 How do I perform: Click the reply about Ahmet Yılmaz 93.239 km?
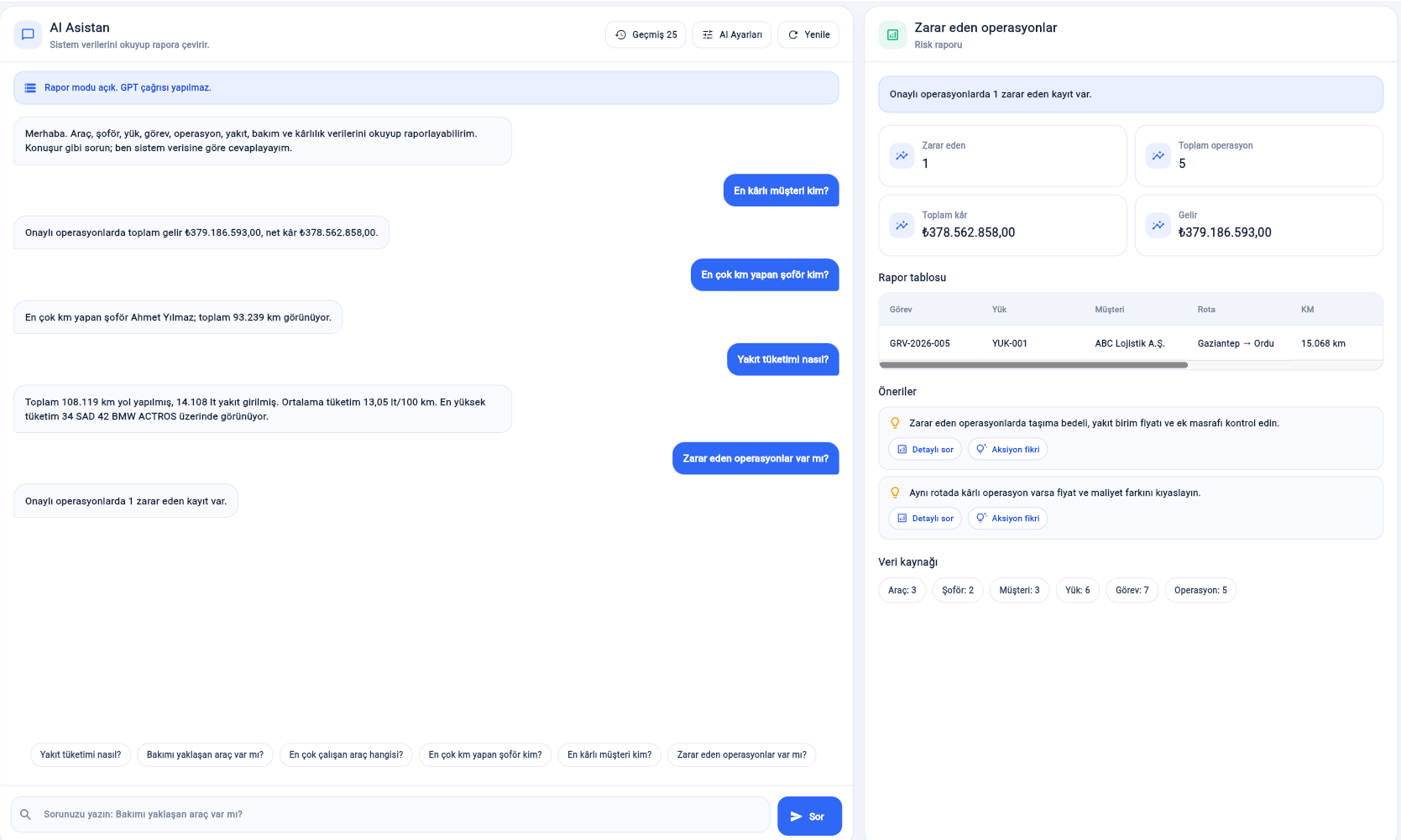point(178,317)
